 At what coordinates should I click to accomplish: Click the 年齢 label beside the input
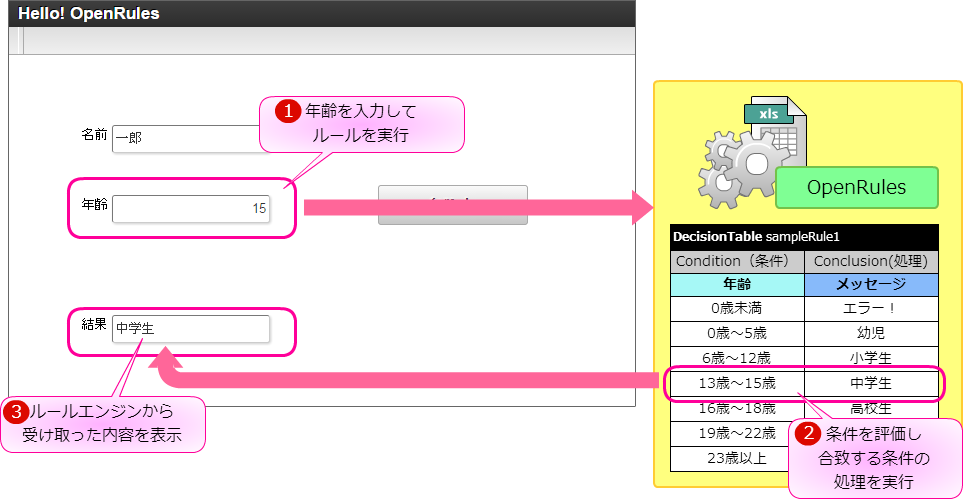tap(95, 203)
